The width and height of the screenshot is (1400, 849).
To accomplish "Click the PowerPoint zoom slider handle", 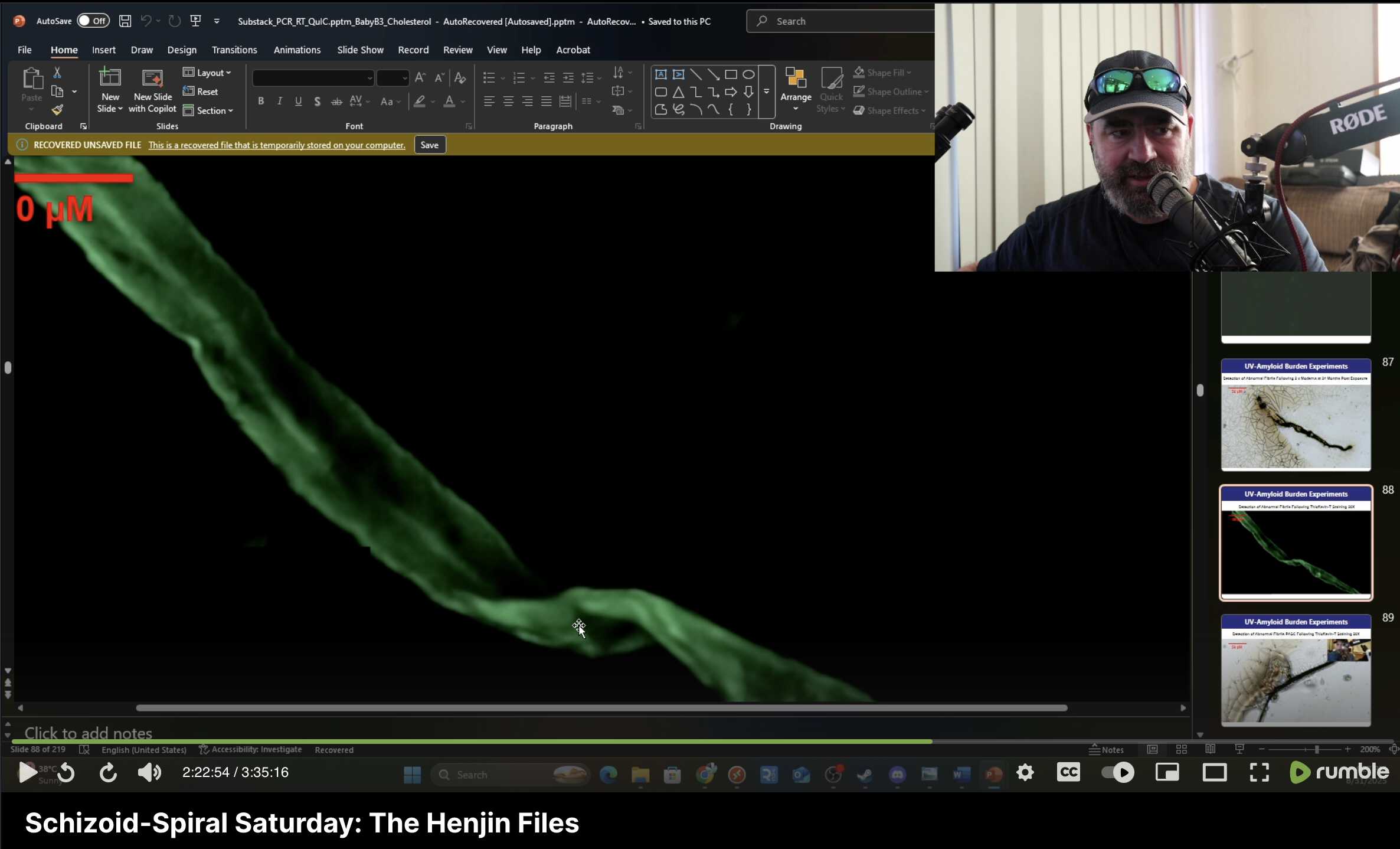I will coord(1317,749).
